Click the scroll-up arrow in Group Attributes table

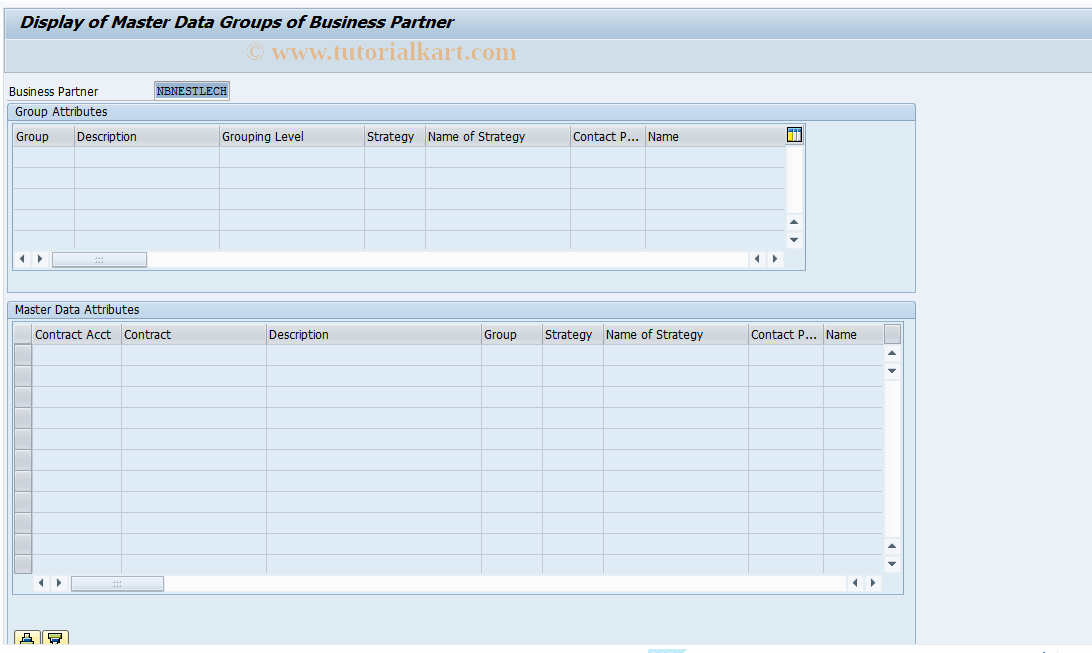point(793,221)
